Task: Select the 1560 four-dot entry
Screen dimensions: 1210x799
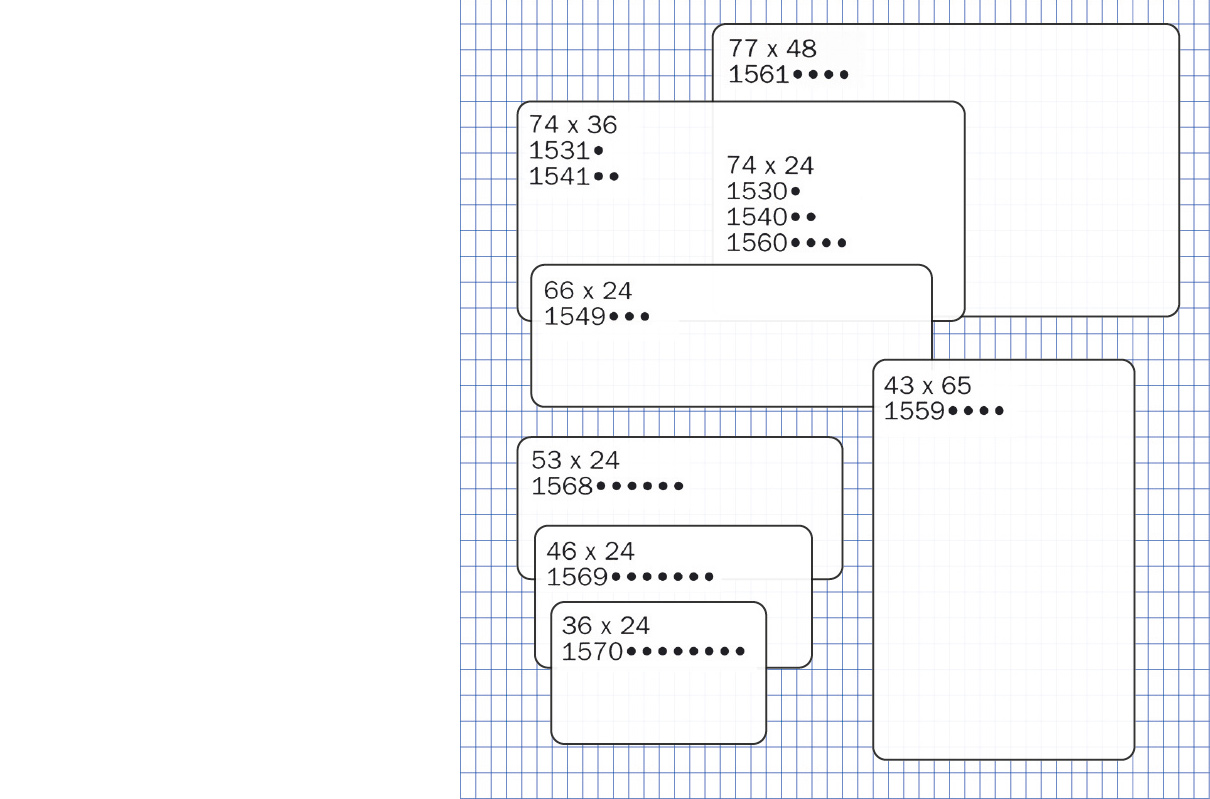Action: click(786, 243)
